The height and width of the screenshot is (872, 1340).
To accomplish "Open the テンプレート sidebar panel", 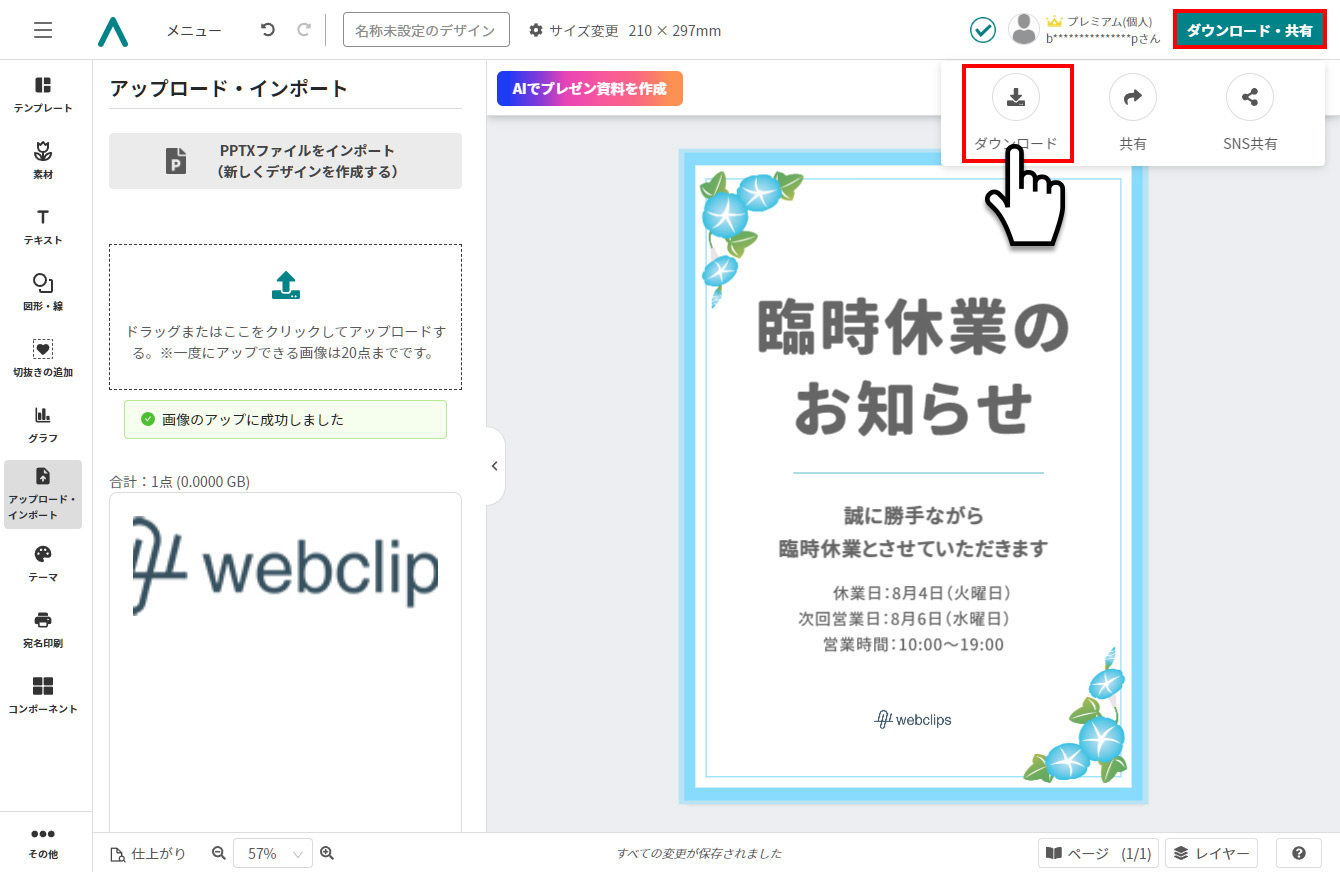I will tap(43, 95).
